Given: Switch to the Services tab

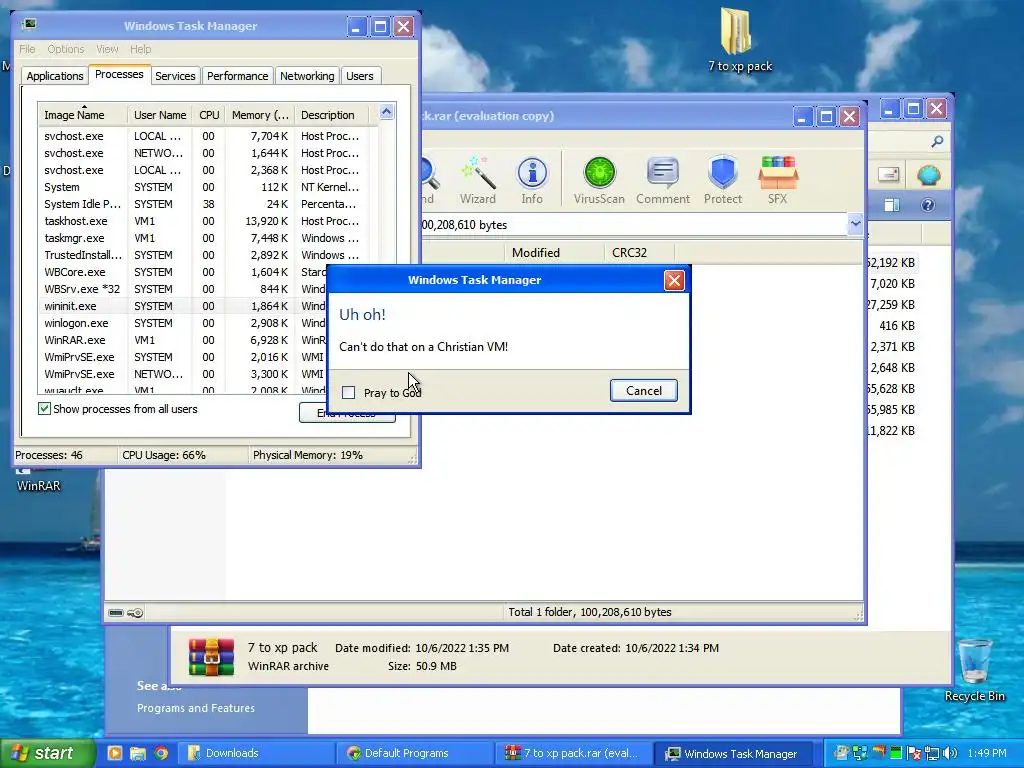Looking at the screenshot, I should coord(175,76).
